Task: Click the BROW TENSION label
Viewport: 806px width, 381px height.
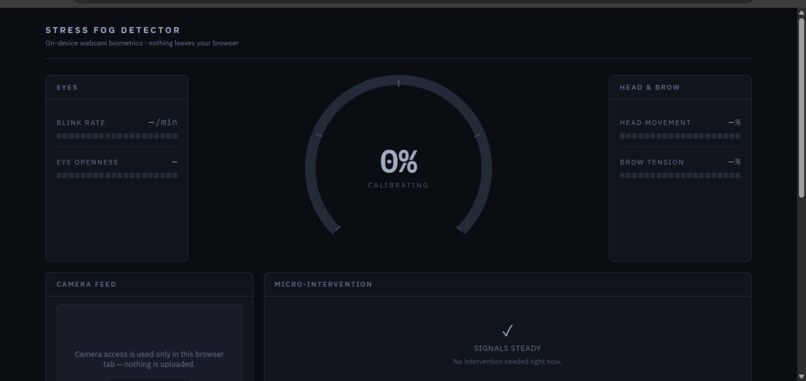Action: click(652, 162)
